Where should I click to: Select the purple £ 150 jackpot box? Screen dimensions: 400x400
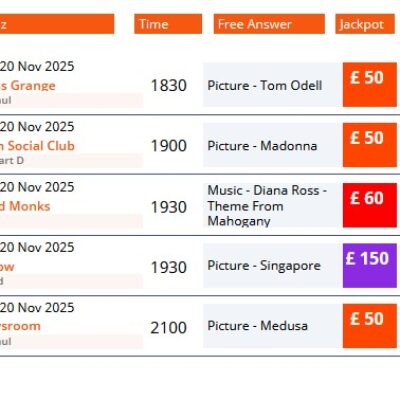[x=370, y=266]
